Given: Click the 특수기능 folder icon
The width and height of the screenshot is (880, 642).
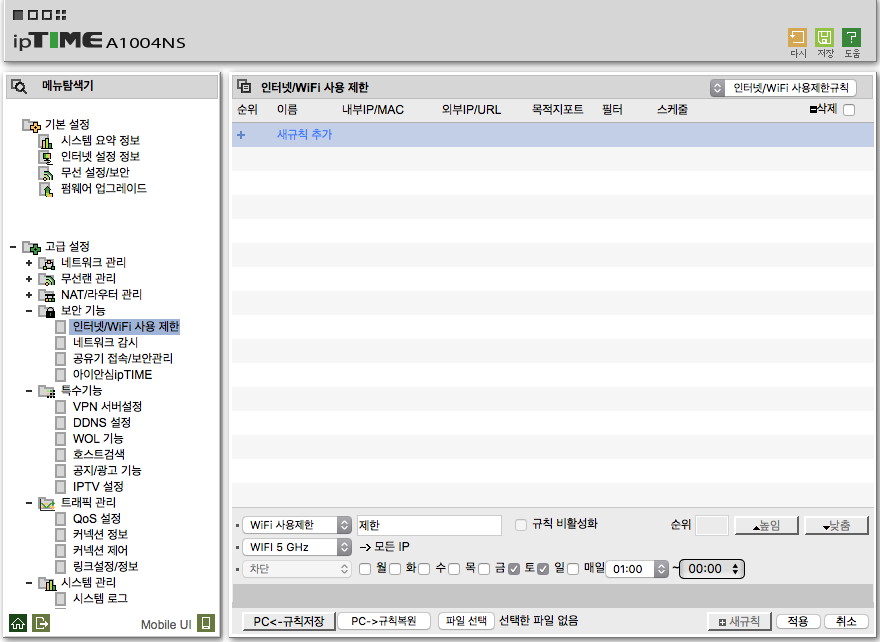Looking at the screenshot, I should 47,391.
